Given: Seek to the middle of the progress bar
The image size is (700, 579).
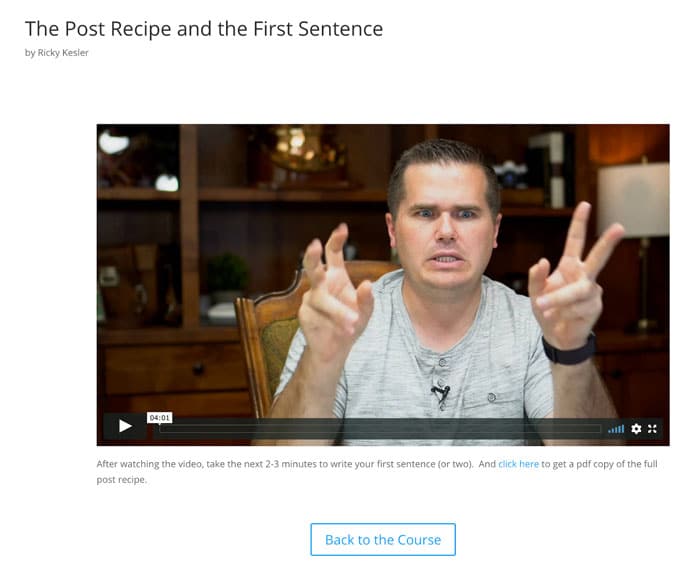Looking at the screenshot, I should click(x=380, y=429).
